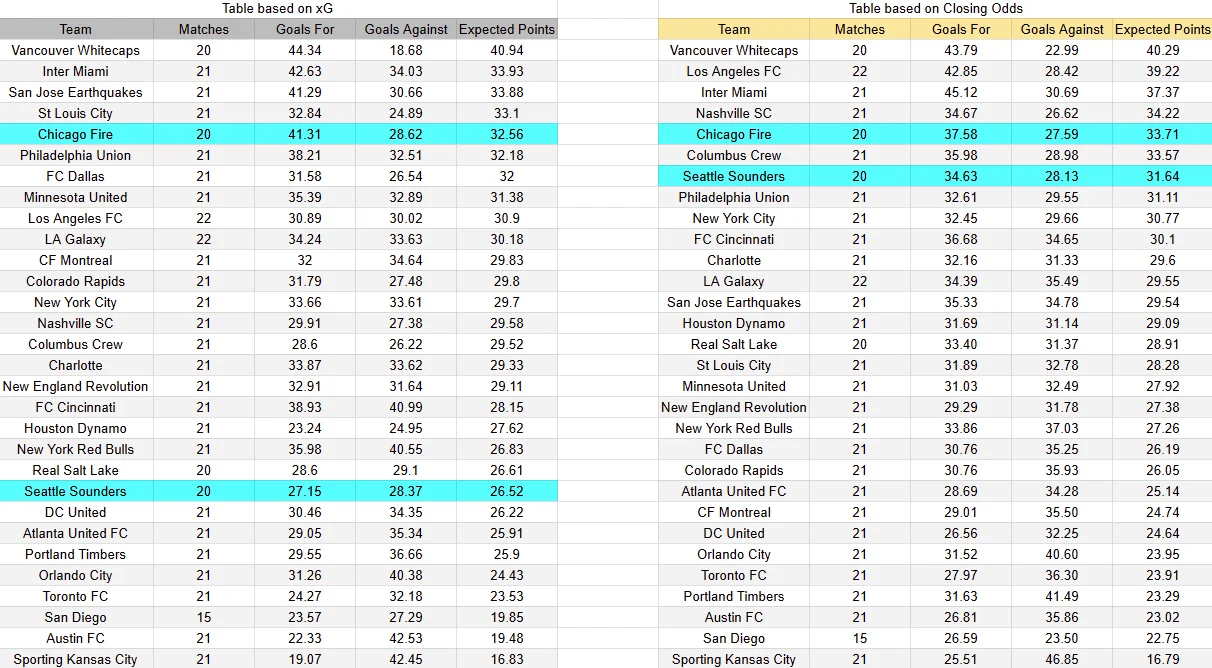Click the left table Expected Points header
Image resolution: width=1212 pixels, height=668 pixels.
coord(507,29)
